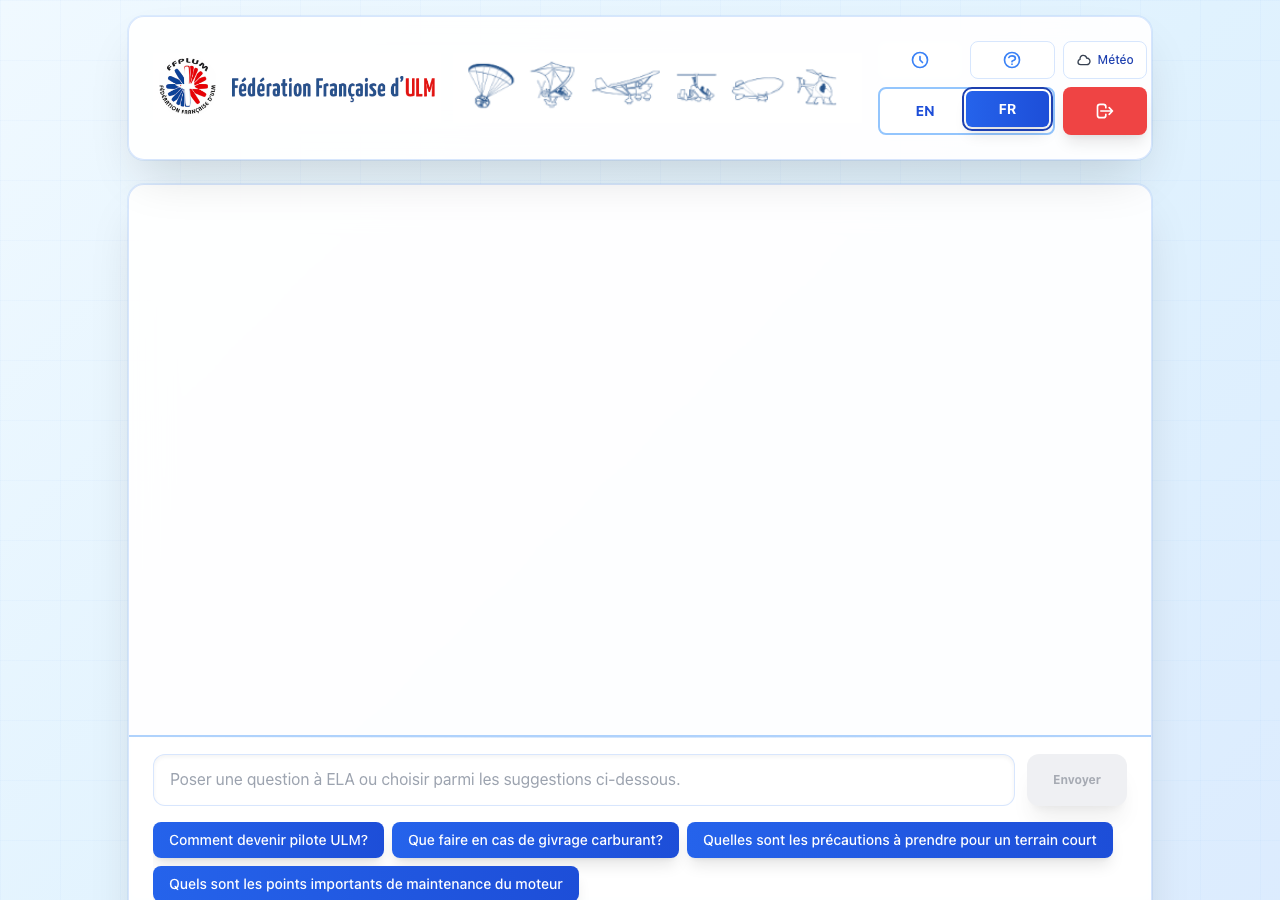Select the FR language option
The height and width of the screenshot is (900, 1280).
(x=1007, y=110)
